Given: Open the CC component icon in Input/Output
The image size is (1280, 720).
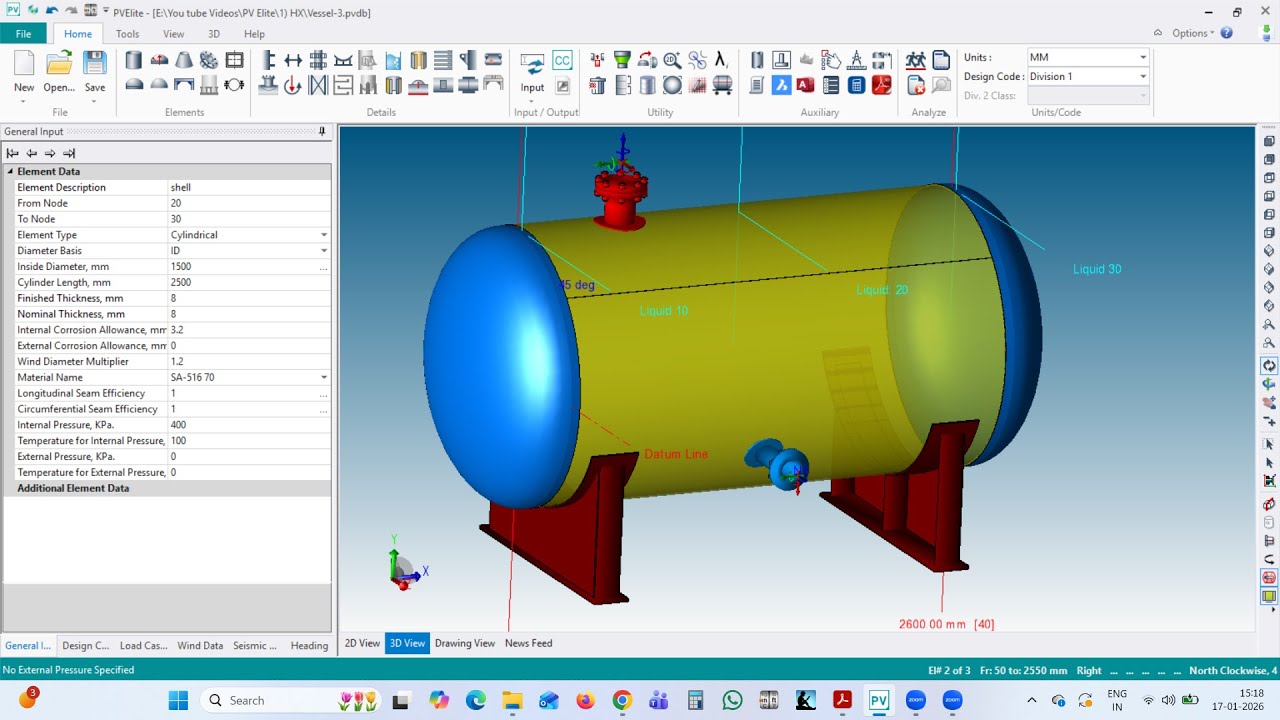Looking at the screenshot, I should tap(562, 61).
